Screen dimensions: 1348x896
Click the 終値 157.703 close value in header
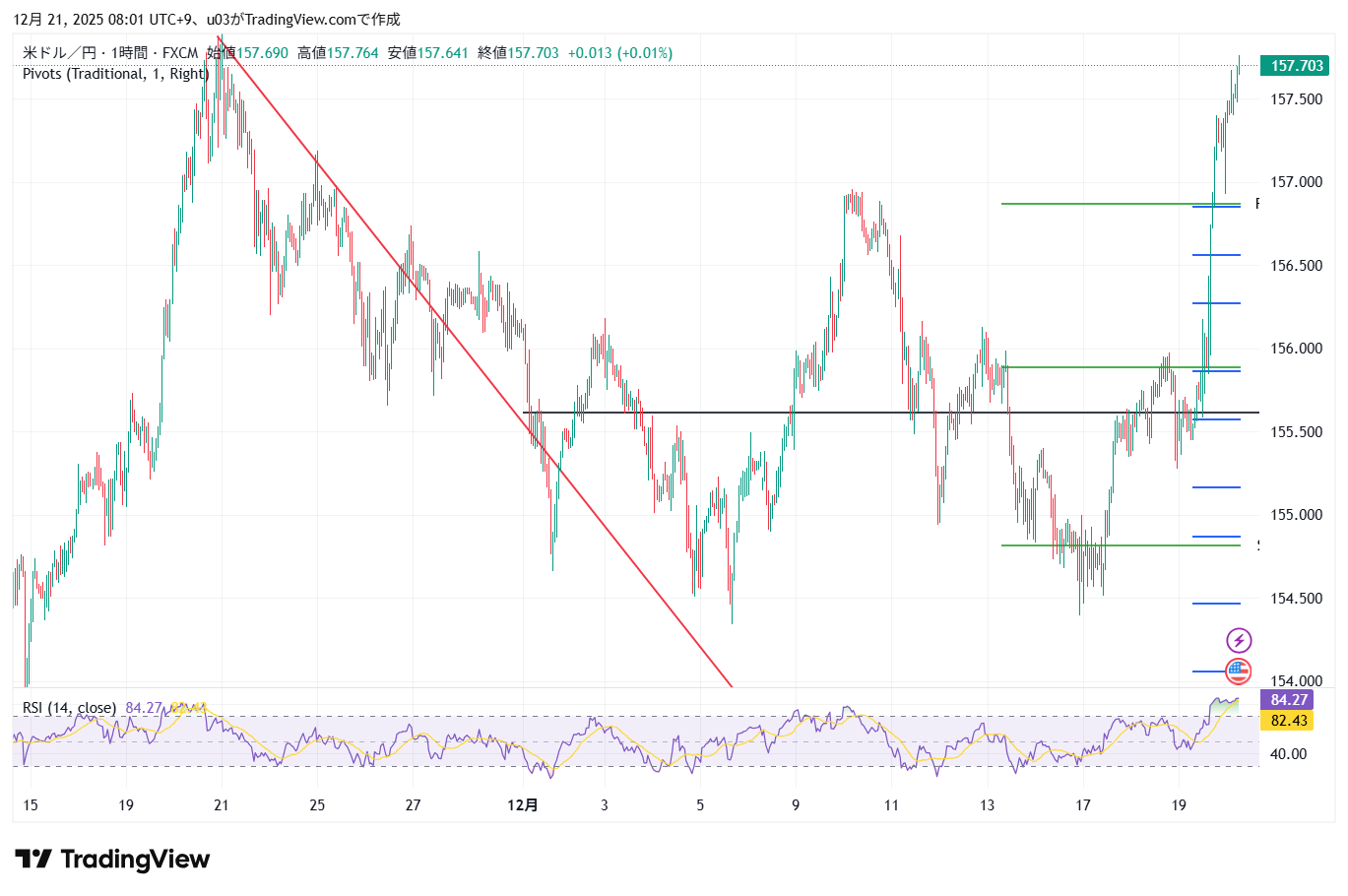[518, 53]
